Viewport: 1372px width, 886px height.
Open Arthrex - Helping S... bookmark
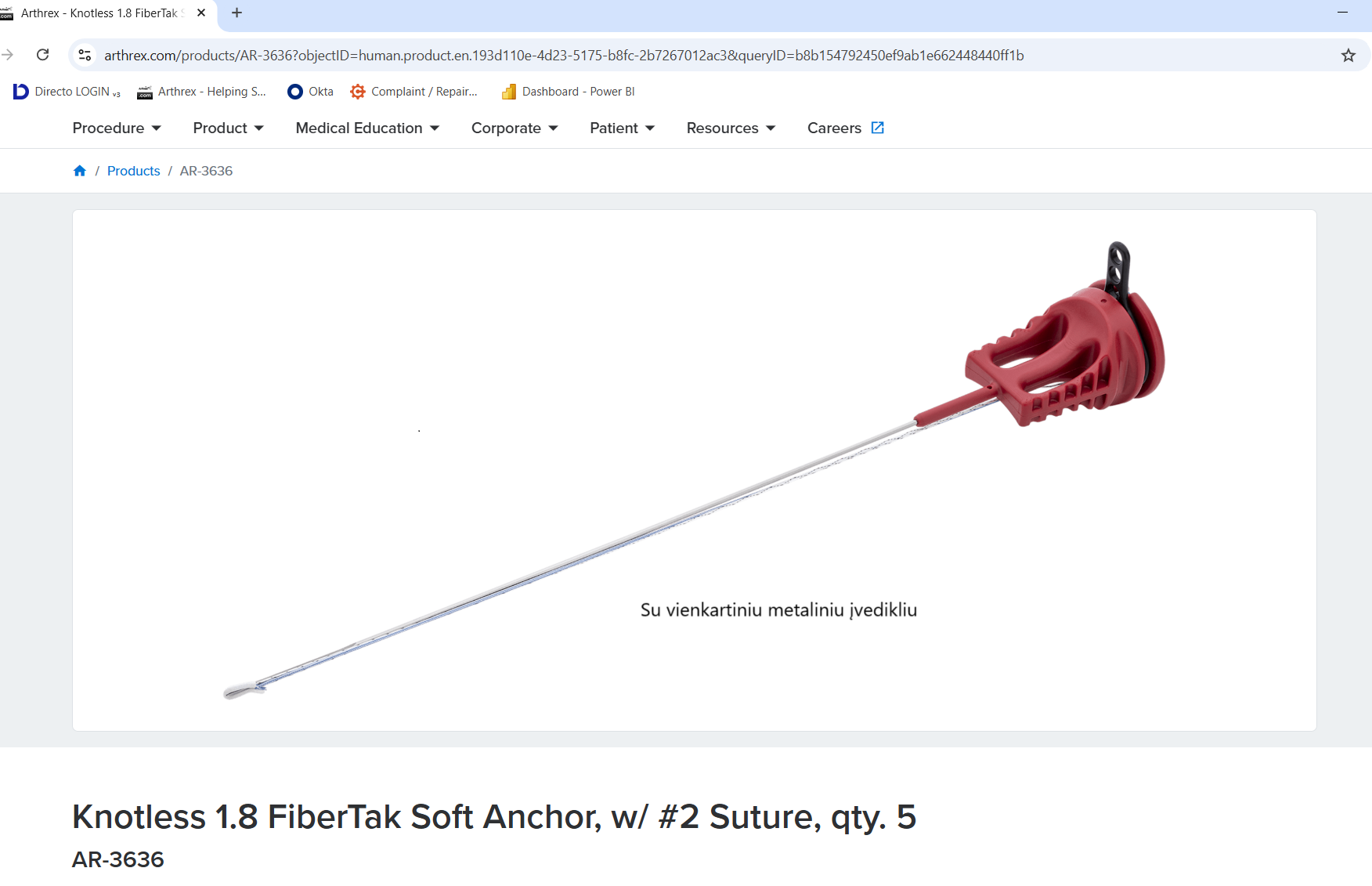(202, 92)
